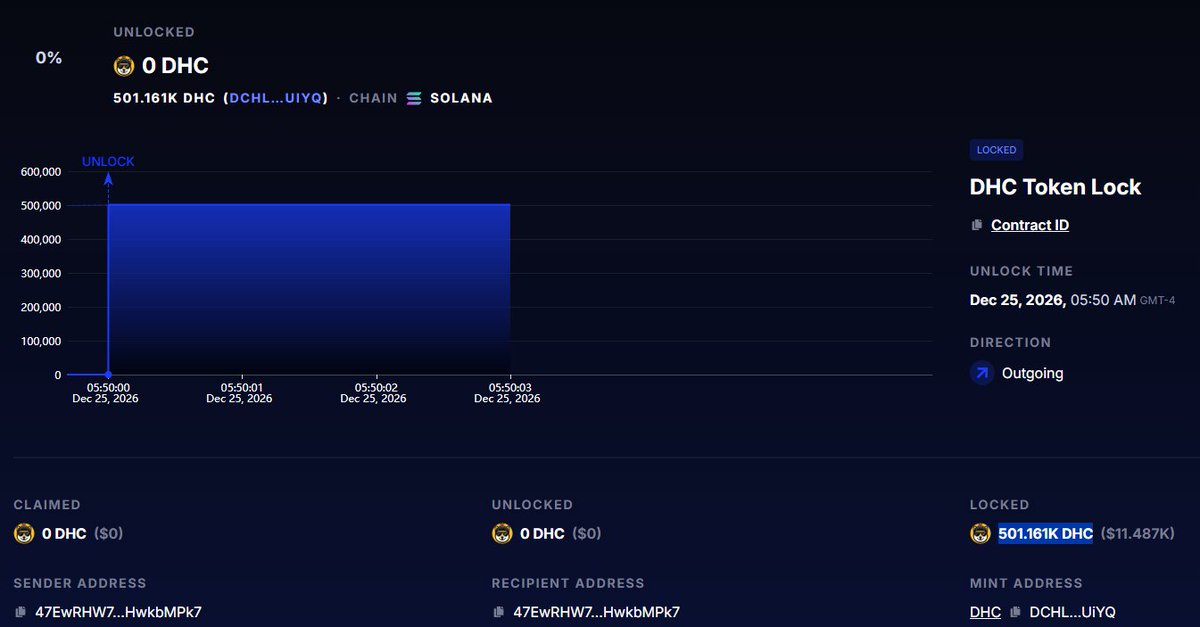The image size is (1200, 627).
Task: Click the 0 DHC claimed amount
Action: pos(64,534)
